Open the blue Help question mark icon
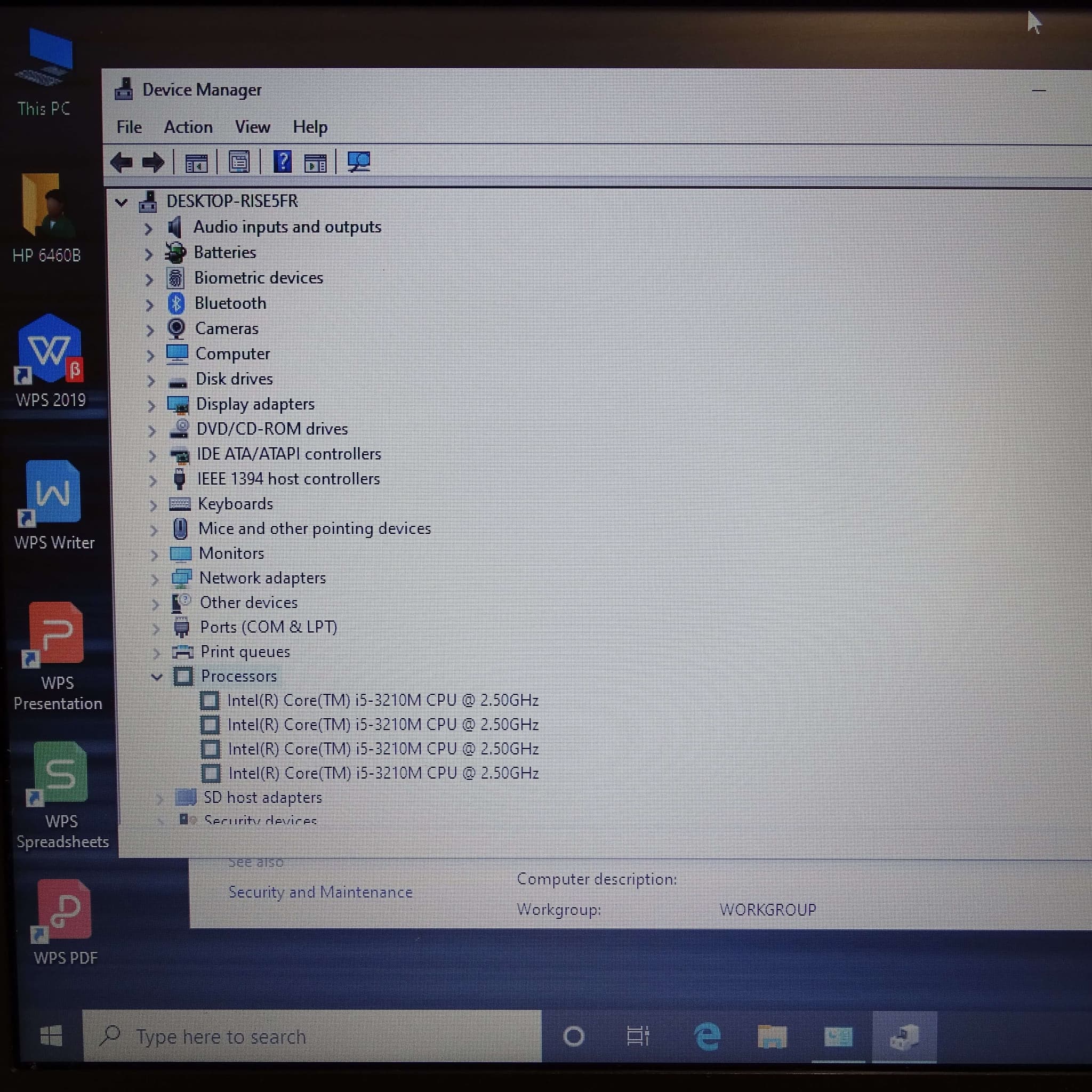The image size is (1092, 1092). [282, 162]
